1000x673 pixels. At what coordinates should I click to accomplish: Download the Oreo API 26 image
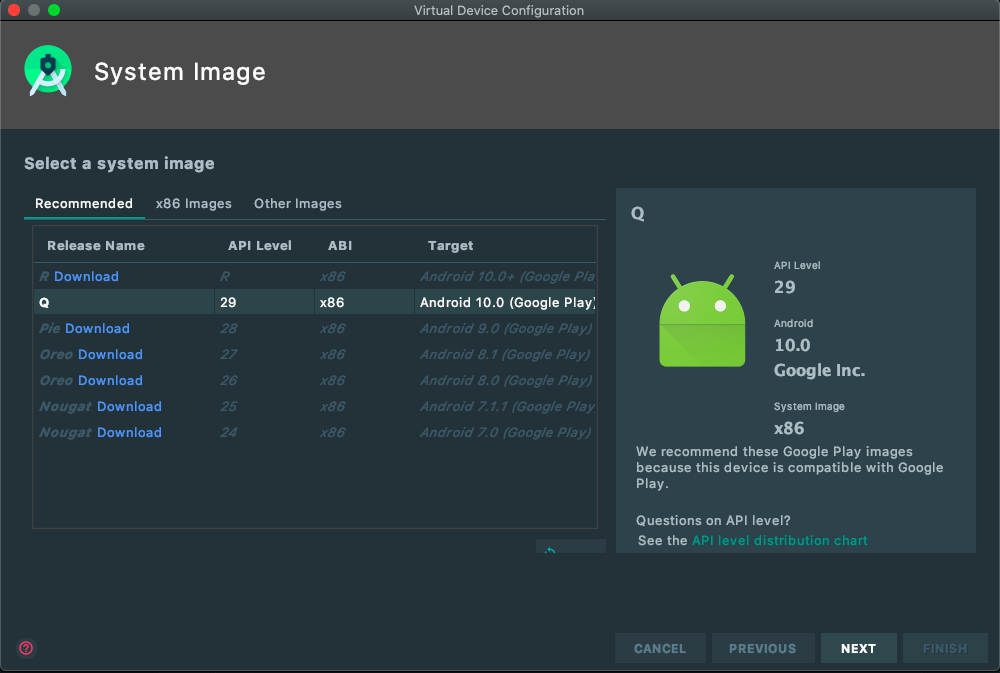[110, 380]
